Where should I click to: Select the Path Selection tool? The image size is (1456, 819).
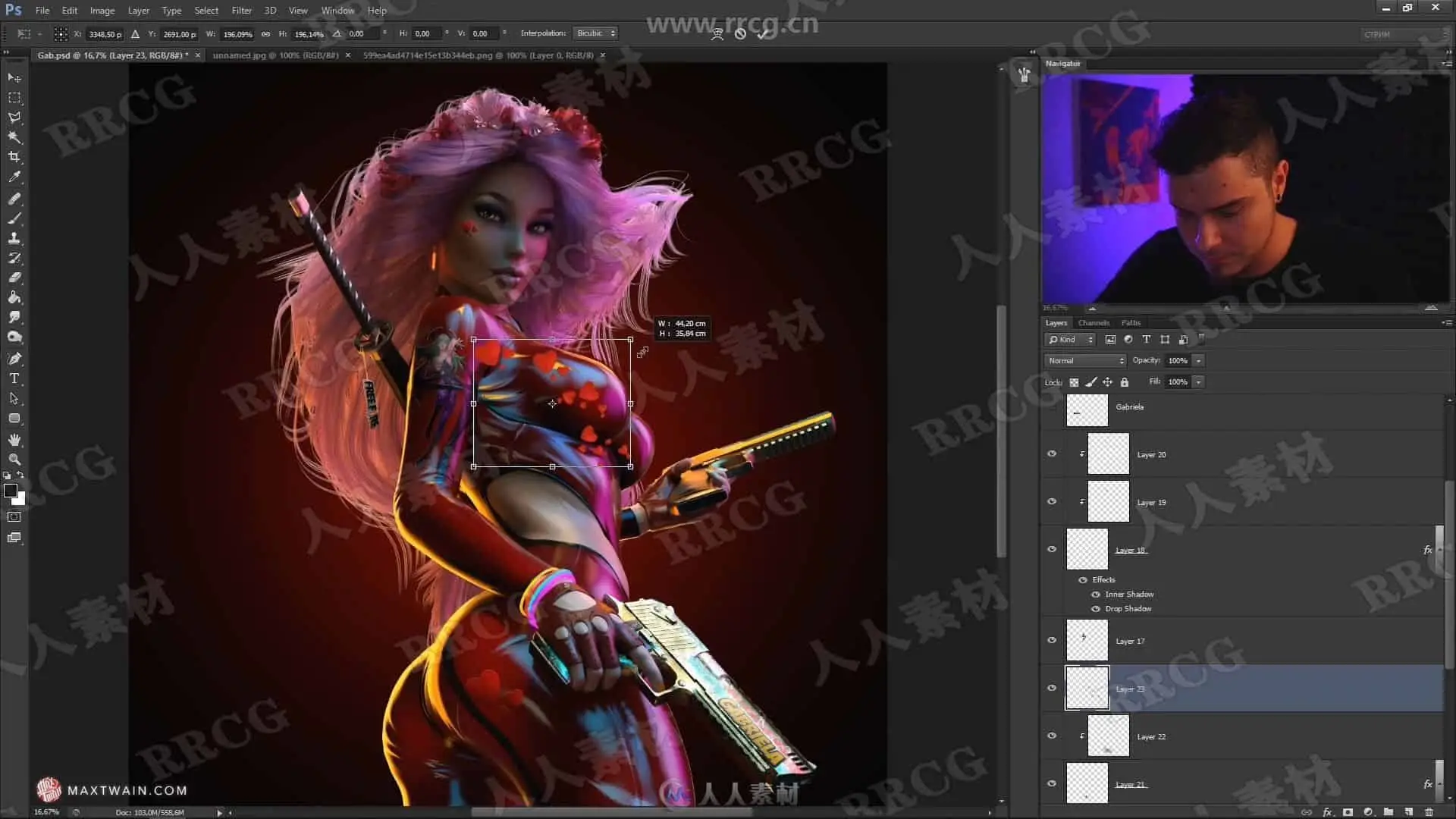pos(14,398)
